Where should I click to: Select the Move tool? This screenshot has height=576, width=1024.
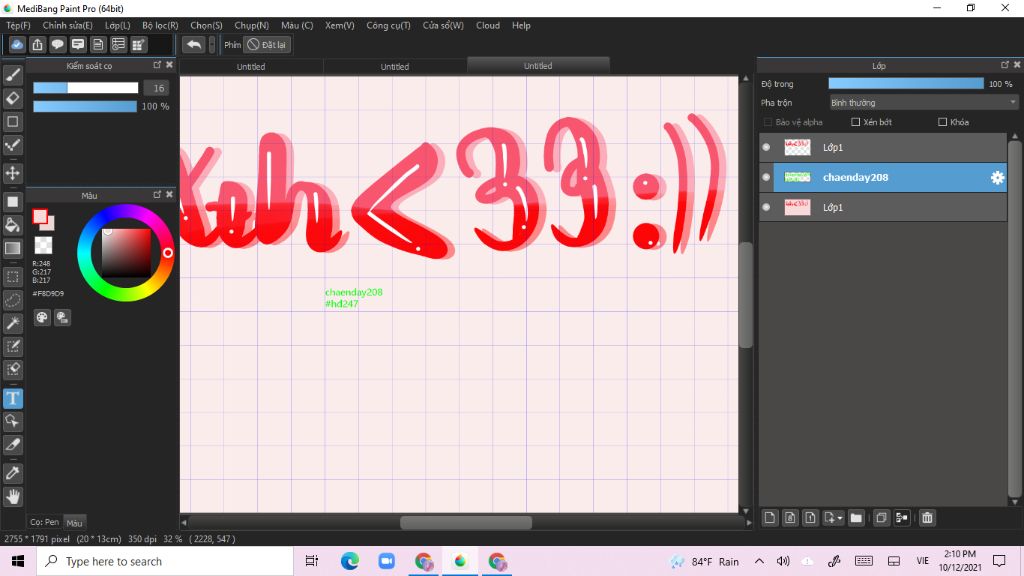12,173
